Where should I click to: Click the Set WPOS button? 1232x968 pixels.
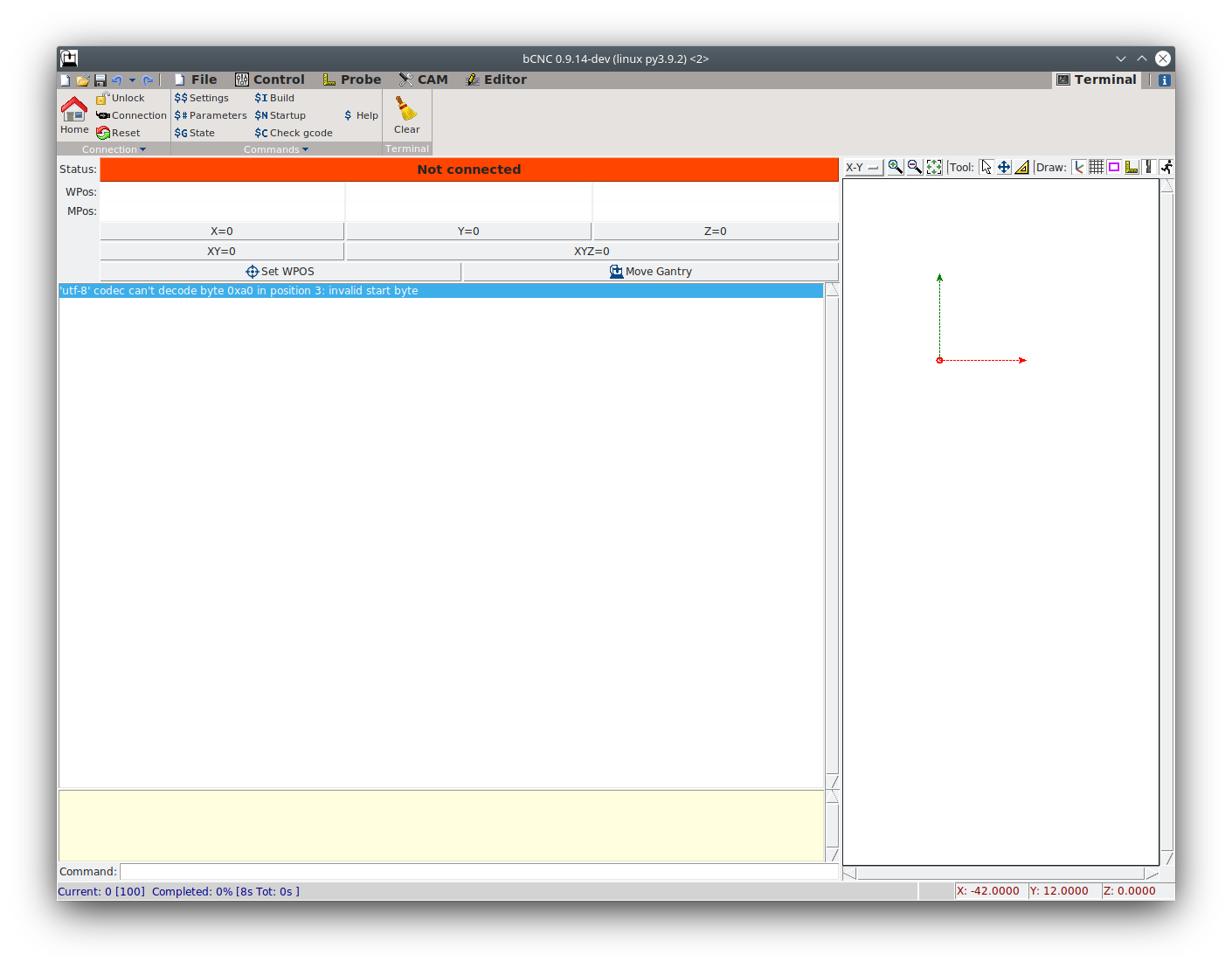(x=280, y=272)
